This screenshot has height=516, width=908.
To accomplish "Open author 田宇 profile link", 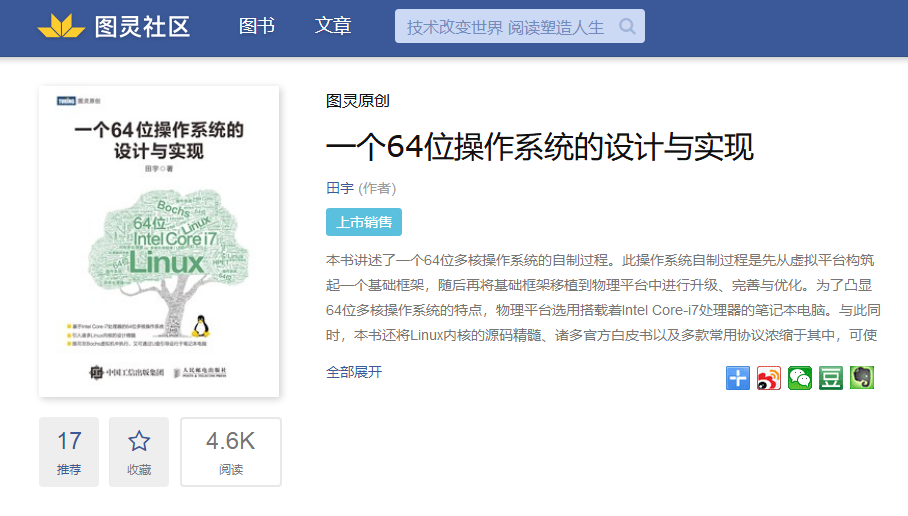I will [340, 188].
